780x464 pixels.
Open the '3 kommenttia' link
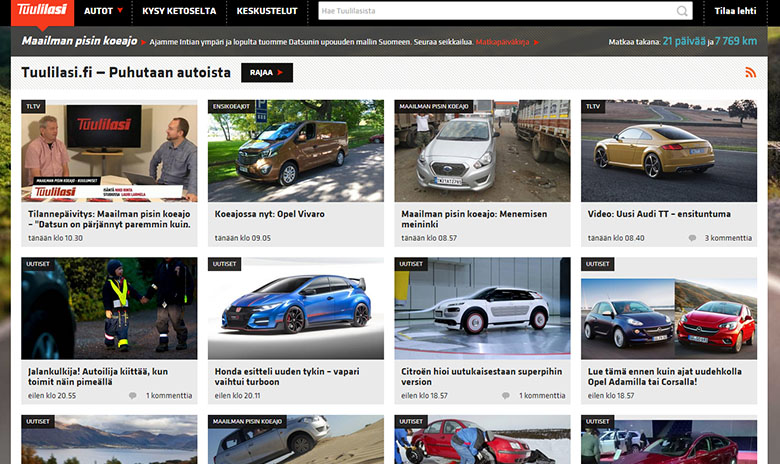click(x=728, y=238)
